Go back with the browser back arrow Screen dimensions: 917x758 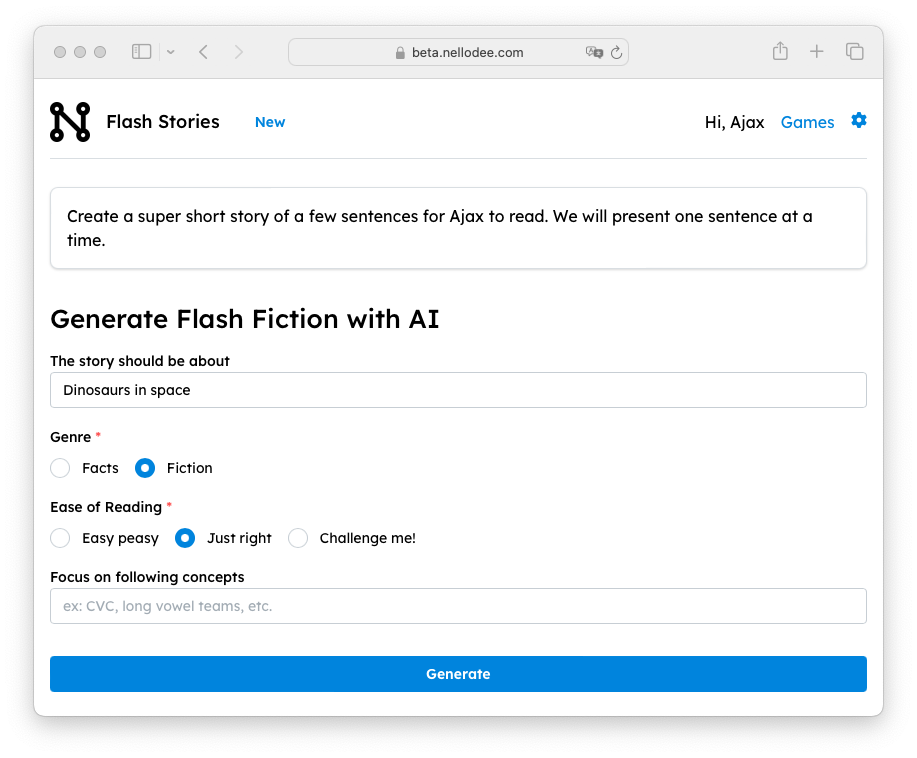click(x=203, y=52)
